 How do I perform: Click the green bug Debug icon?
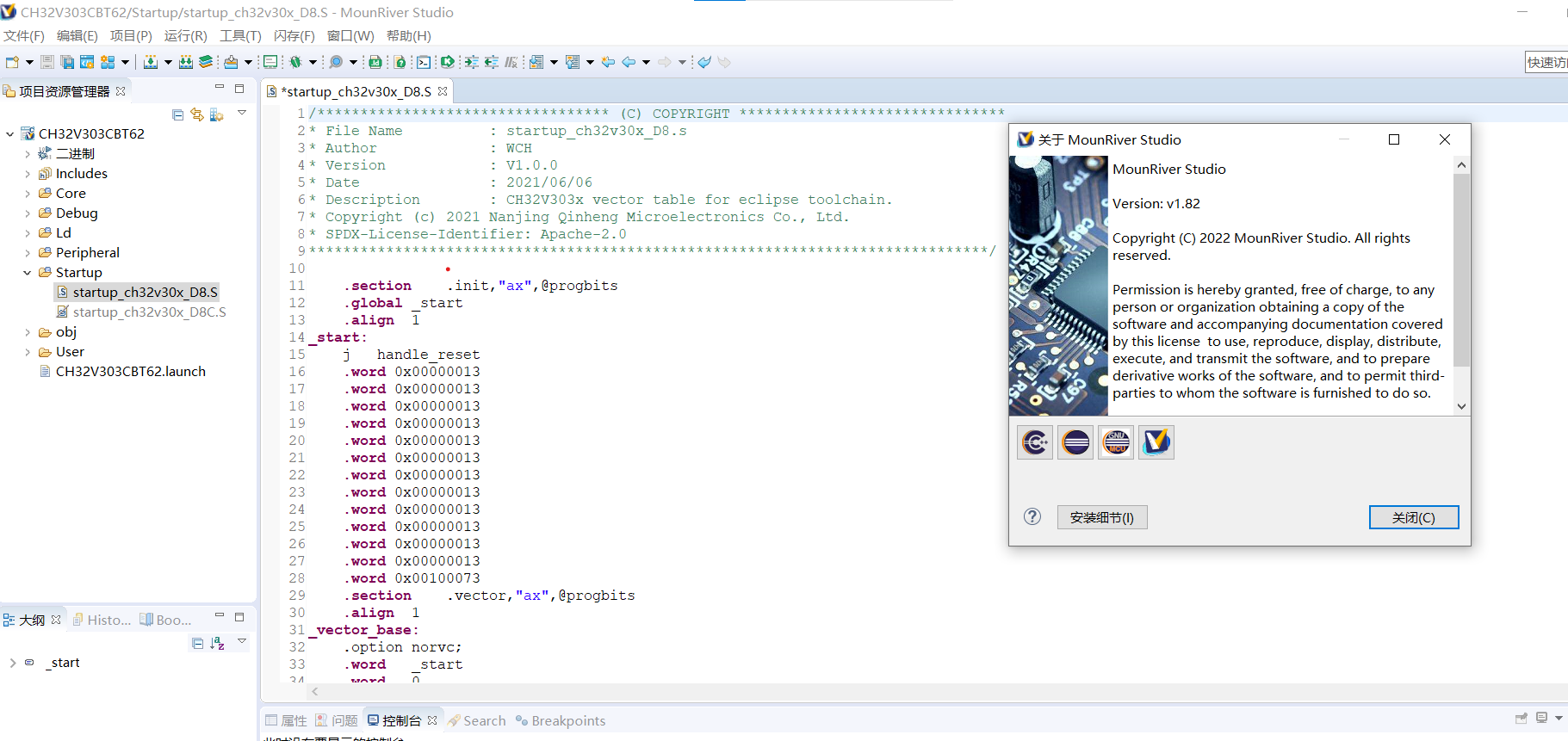point(295,62)
